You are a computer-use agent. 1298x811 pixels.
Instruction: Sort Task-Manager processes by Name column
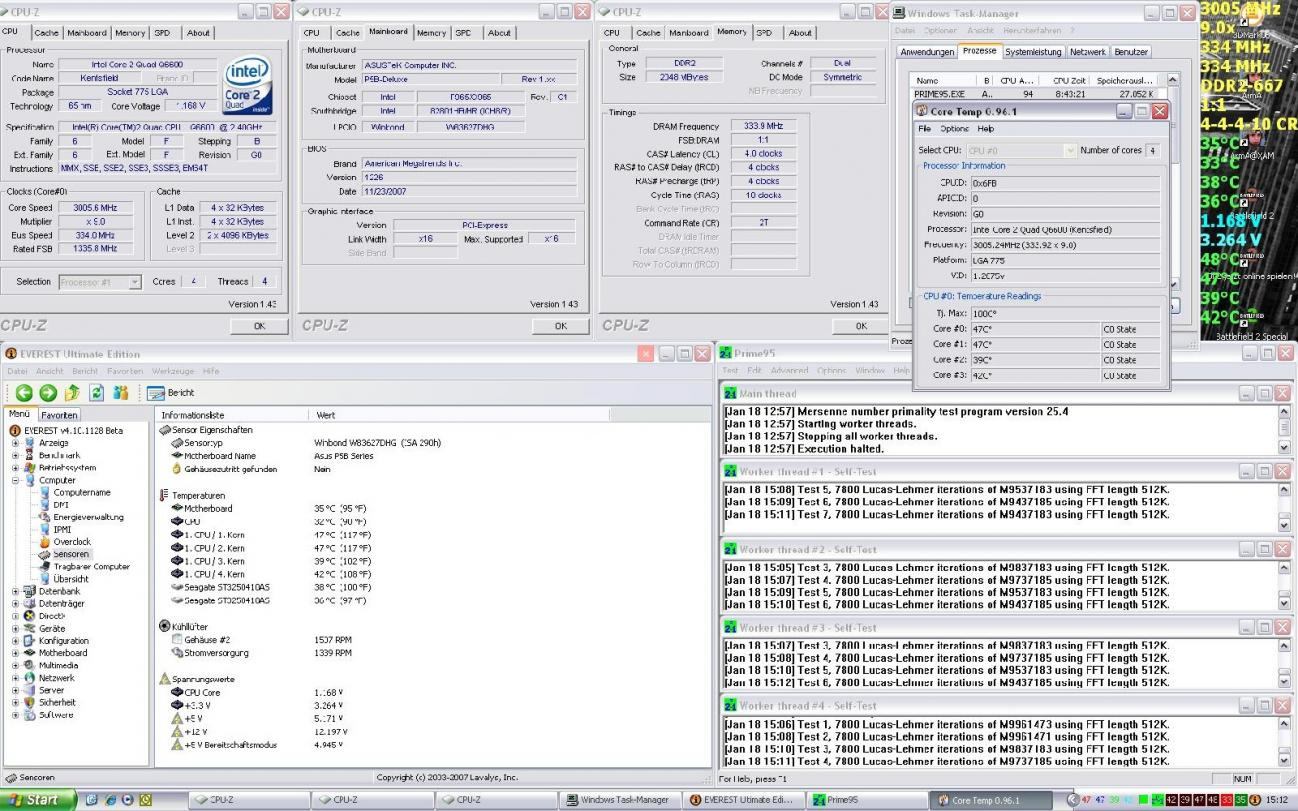[945, 80]
